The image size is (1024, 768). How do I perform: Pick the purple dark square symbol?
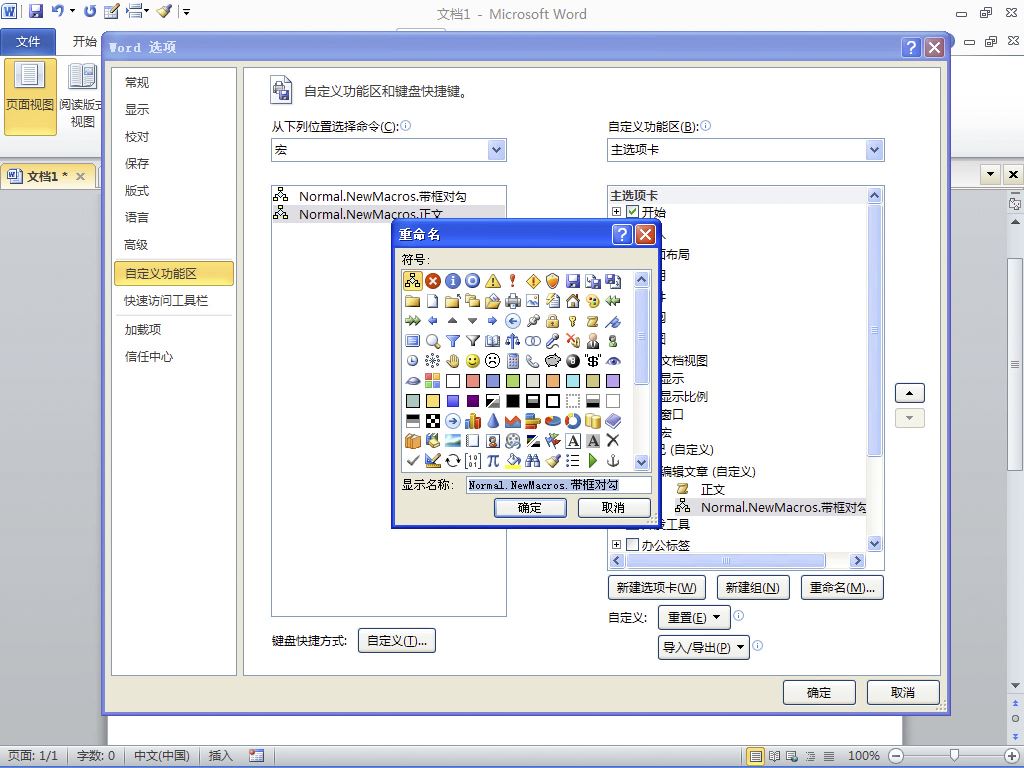pos(473,400)
